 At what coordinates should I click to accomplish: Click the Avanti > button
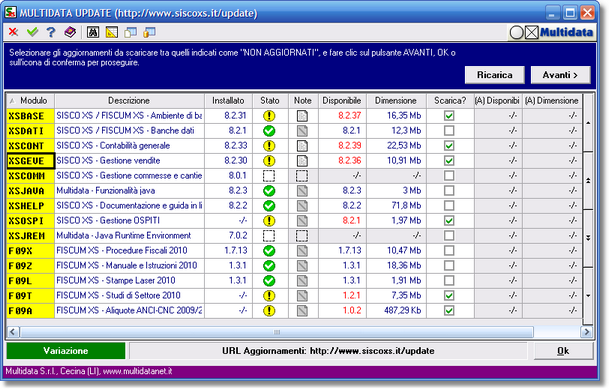(560, 75)
